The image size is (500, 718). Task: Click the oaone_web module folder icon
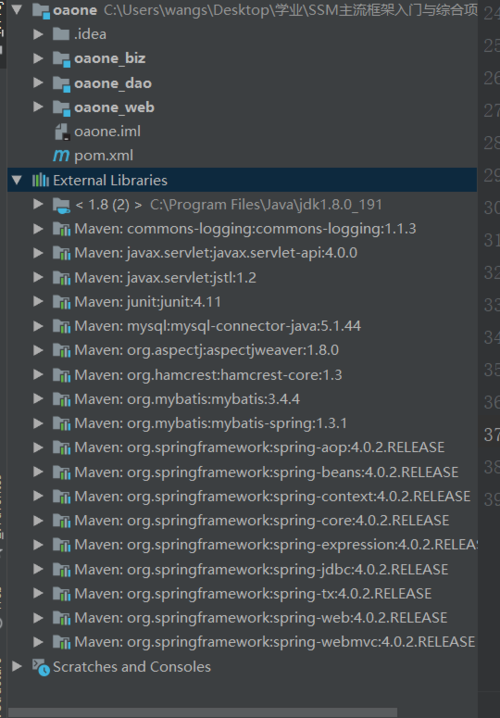point(61,108)
